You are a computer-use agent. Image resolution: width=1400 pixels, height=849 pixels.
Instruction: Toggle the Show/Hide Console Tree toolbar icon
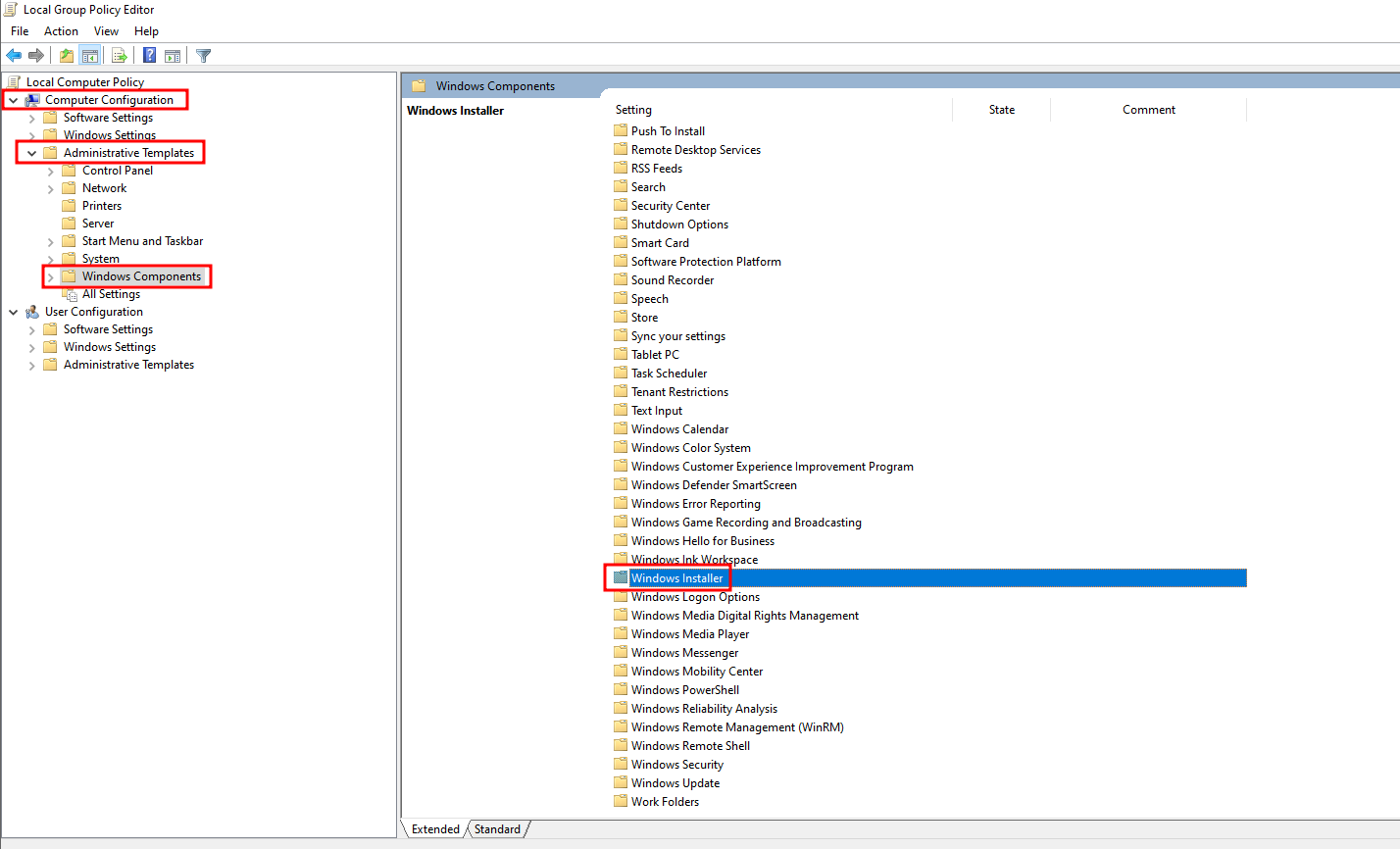click(90, 56)
